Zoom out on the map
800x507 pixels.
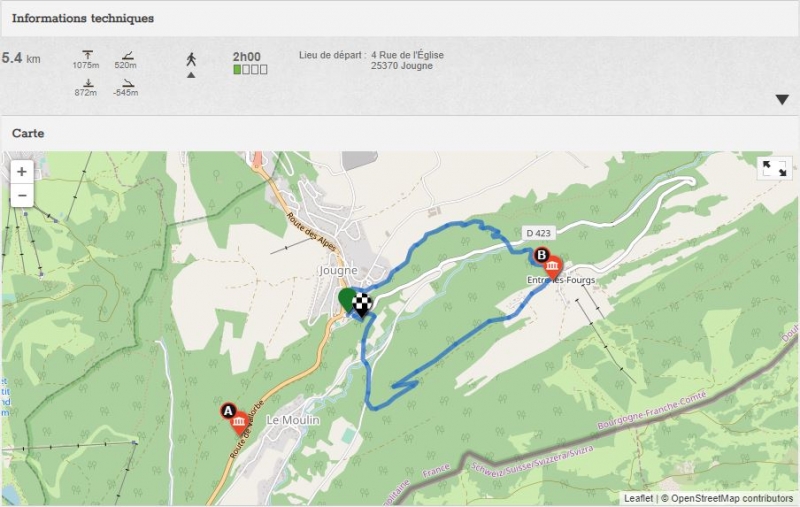[x=21, y=194]
